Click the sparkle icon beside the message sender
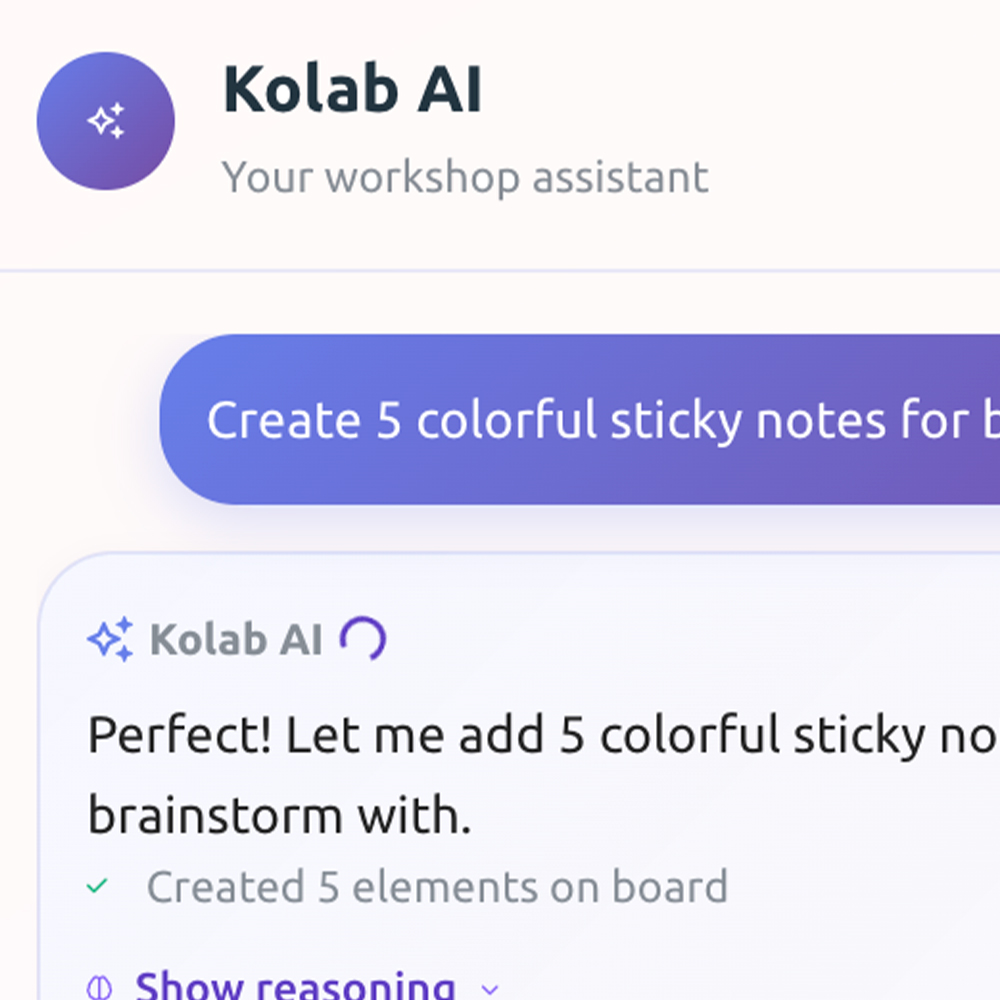 click(x=110, y=639)
